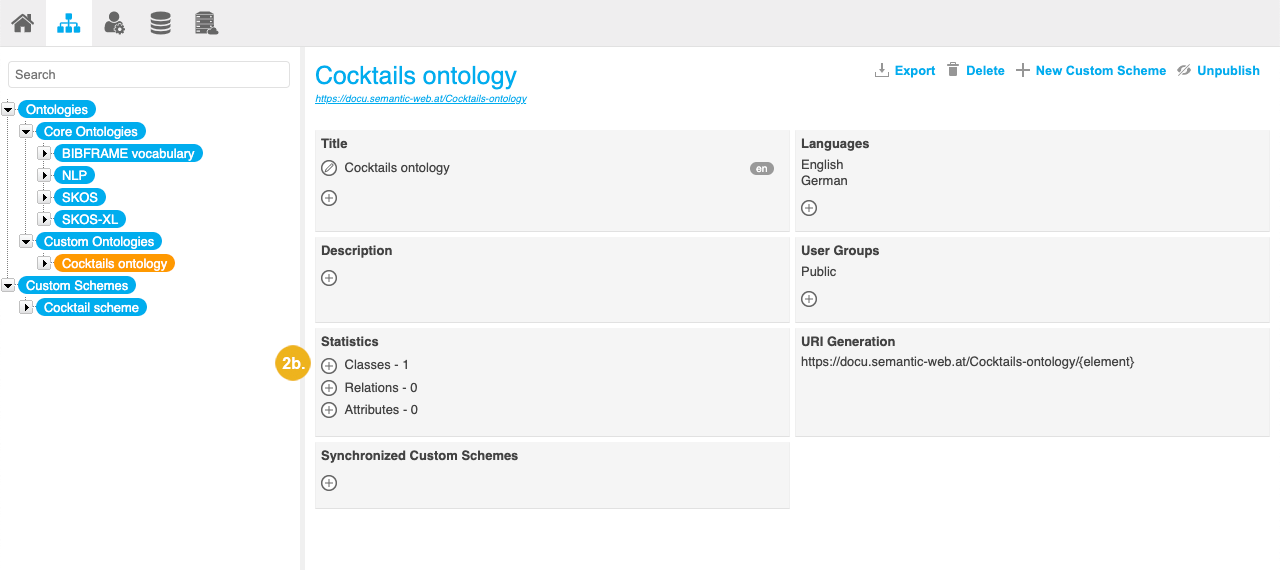Viewport: 1280px width, 570px height.
Task: Expand Attributes statistics entry
Action: 329,410
